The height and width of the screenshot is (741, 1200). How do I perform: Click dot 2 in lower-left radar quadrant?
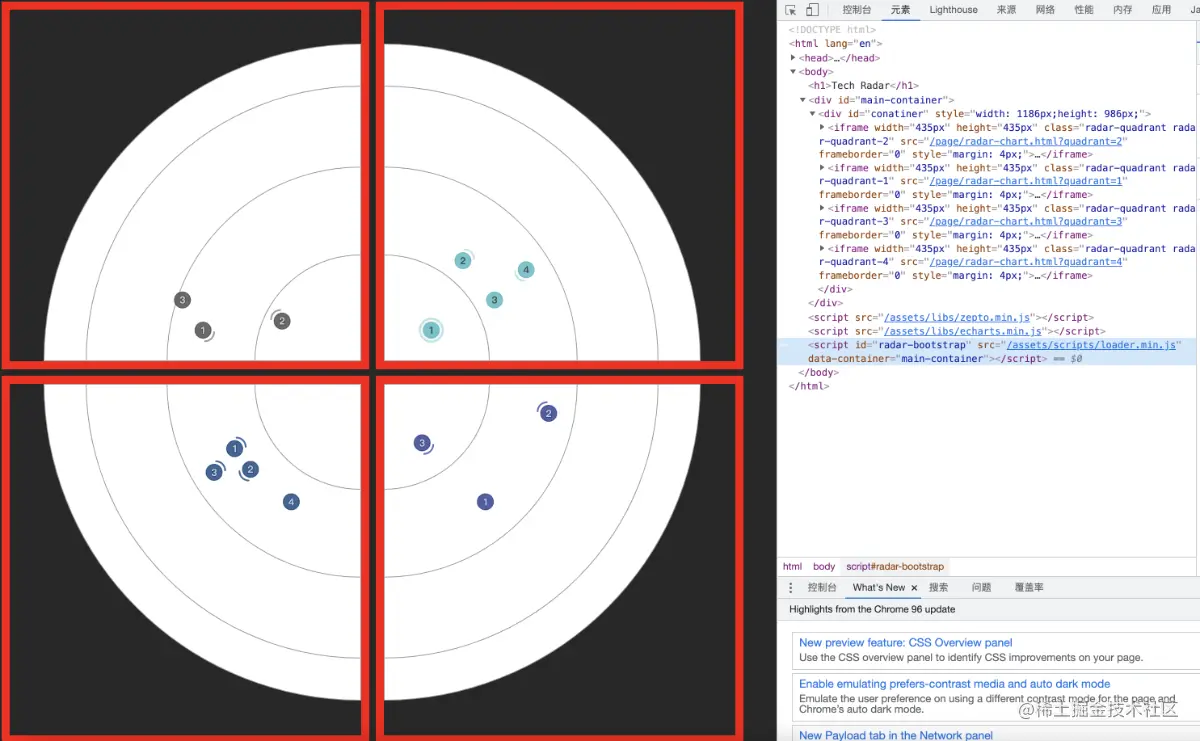(x=250, y=469)
